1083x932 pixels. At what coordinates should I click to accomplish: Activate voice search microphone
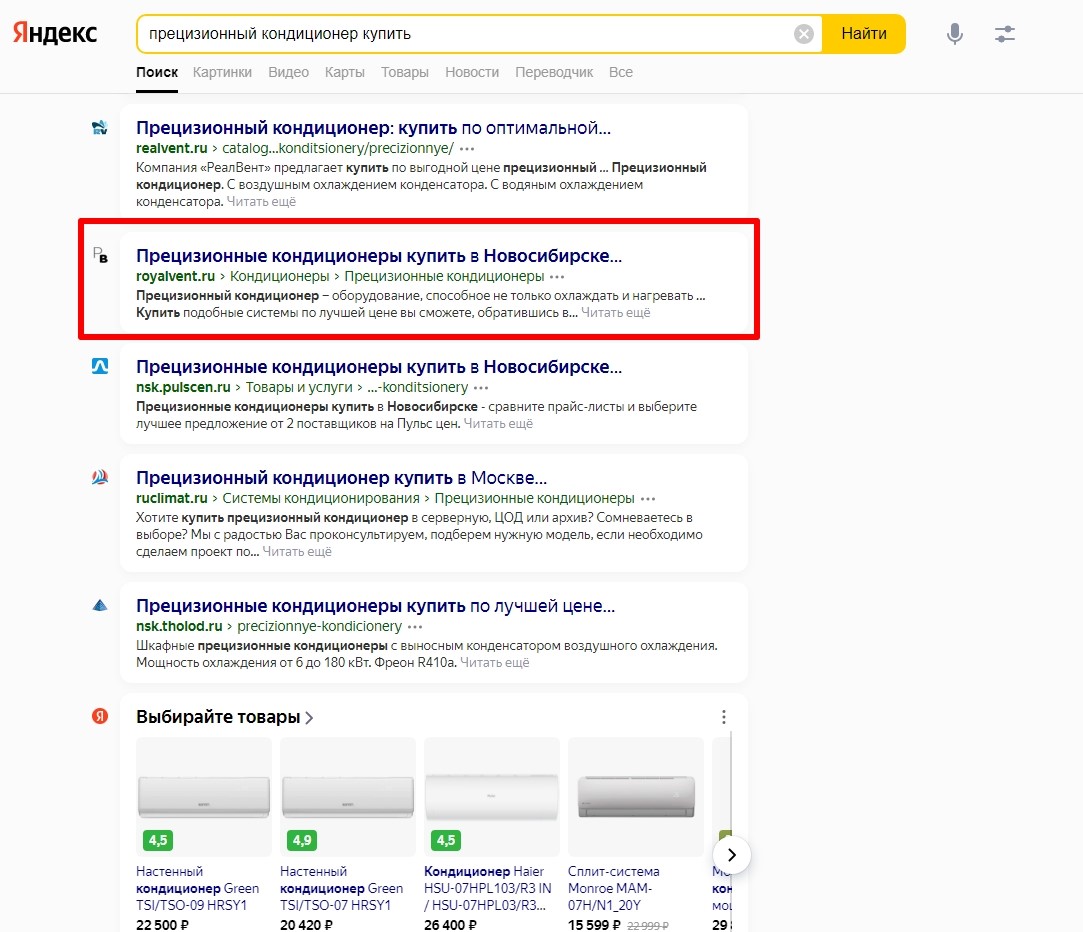(955, 34)
